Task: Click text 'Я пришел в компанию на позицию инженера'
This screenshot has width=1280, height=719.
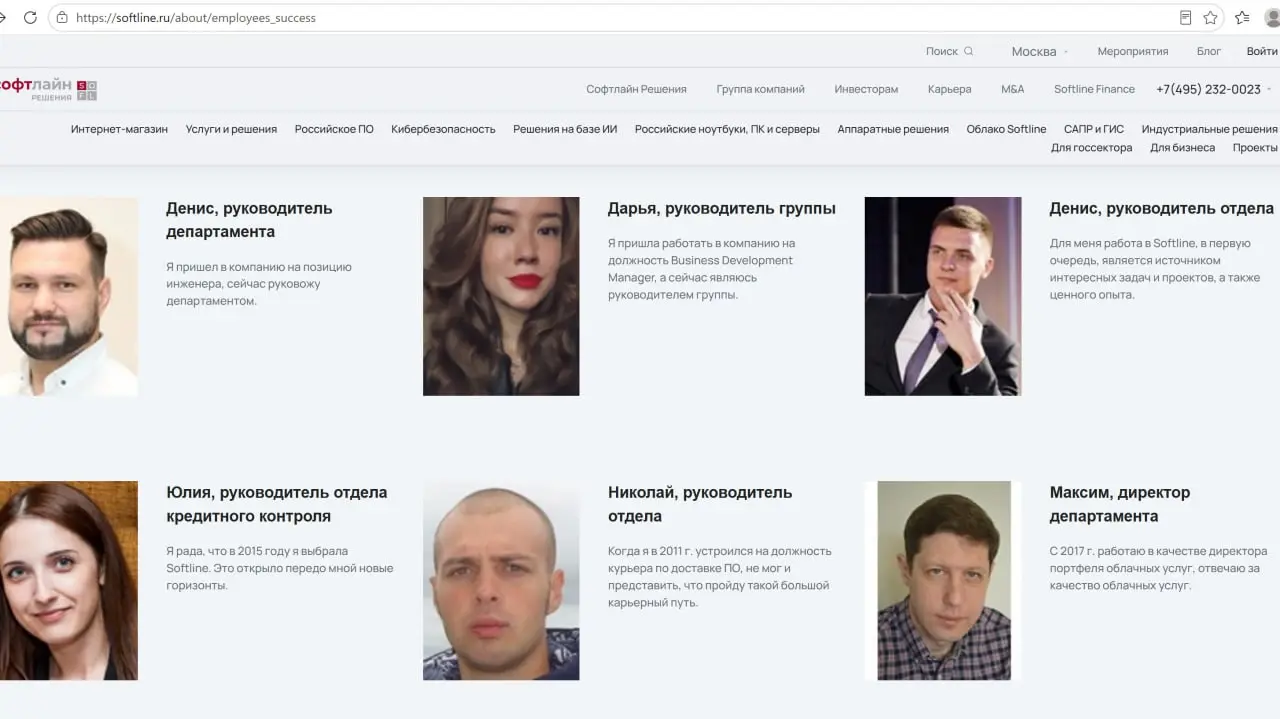Action: click(259, 284)
